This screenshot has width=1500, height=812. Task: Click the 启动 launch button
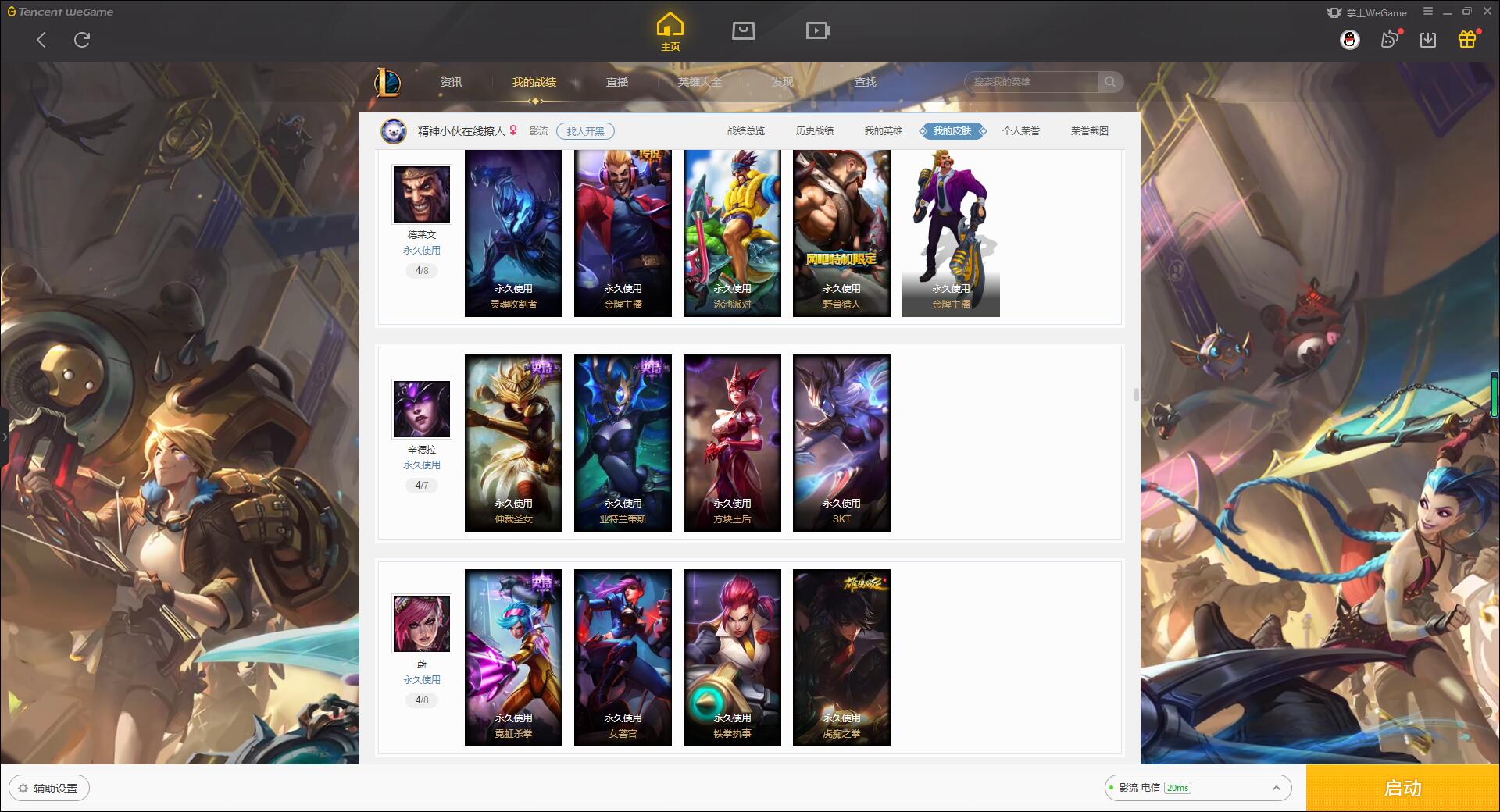pyautogui.click(x=1403, y=788)
